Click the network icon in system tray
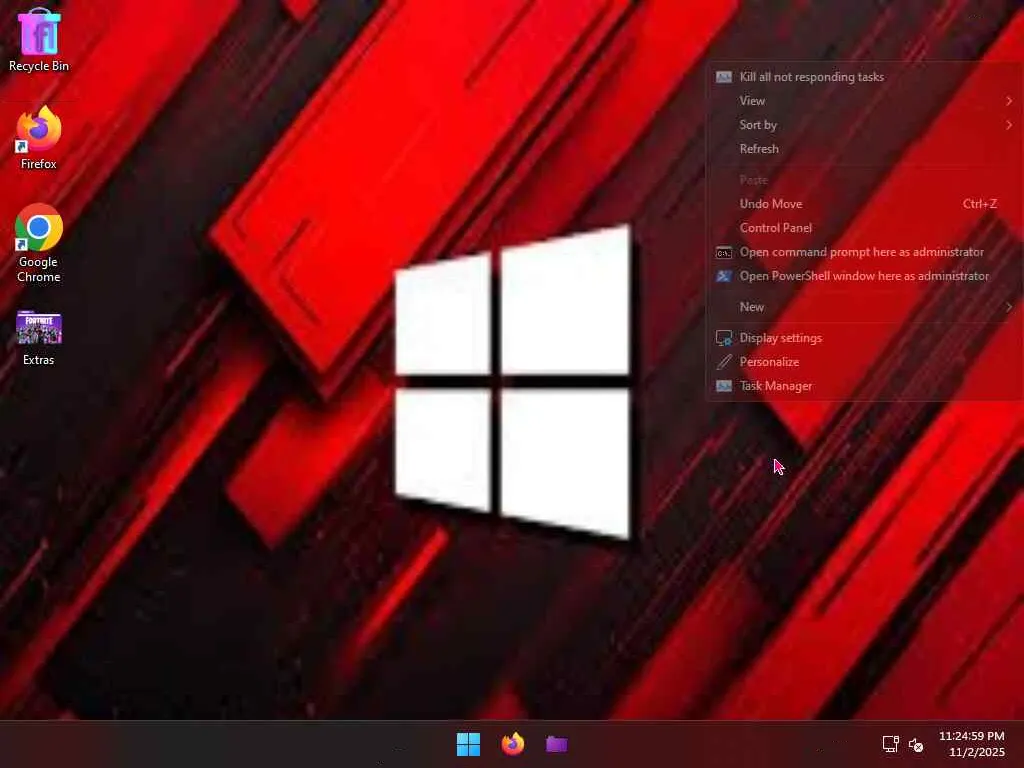The width and height of the screenshot is (1024, 768). coord(890,744)
